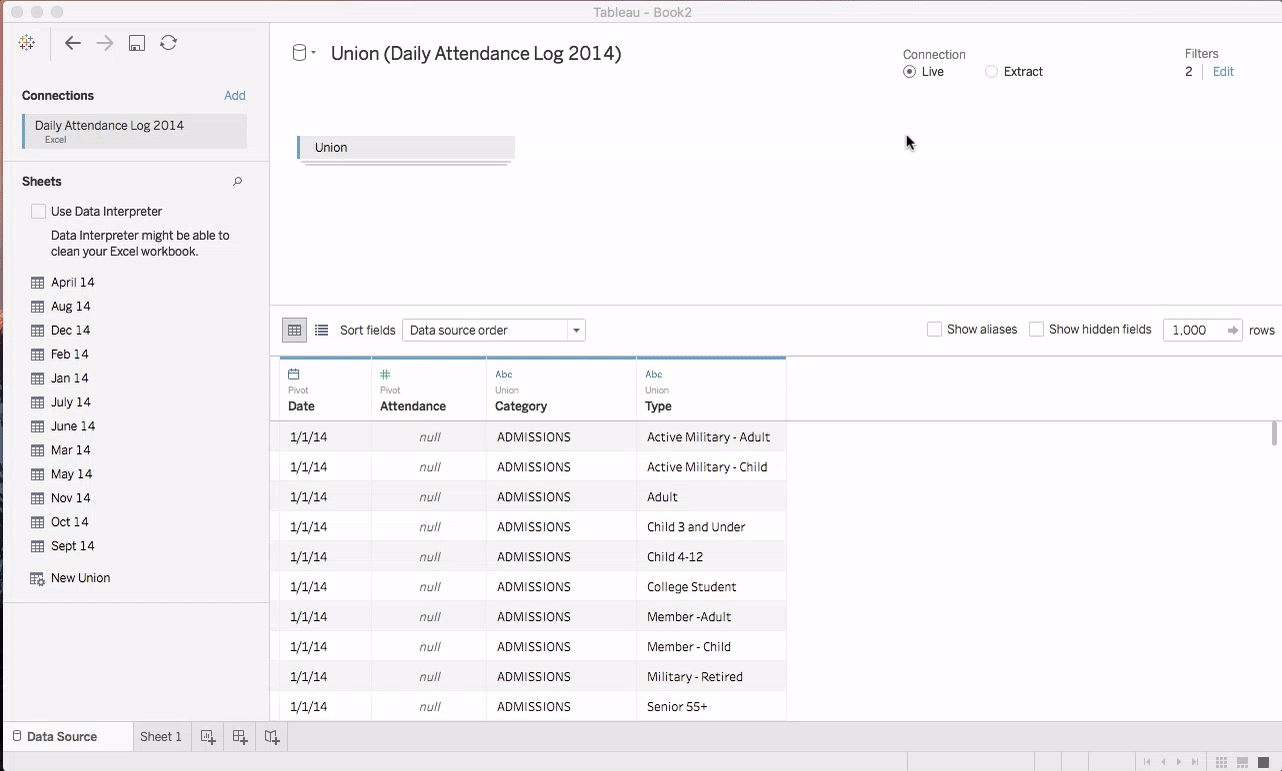Open the Sort fields dropdown
The height and width of the screenshot is (771, 1282).
click(494, 330)
